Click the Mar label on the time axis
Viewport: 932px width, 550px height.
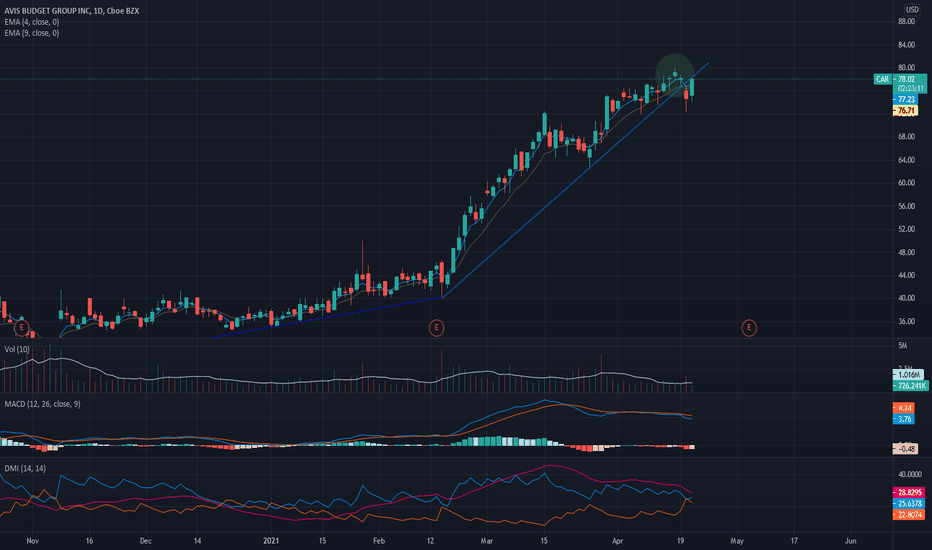pos(487,540)
